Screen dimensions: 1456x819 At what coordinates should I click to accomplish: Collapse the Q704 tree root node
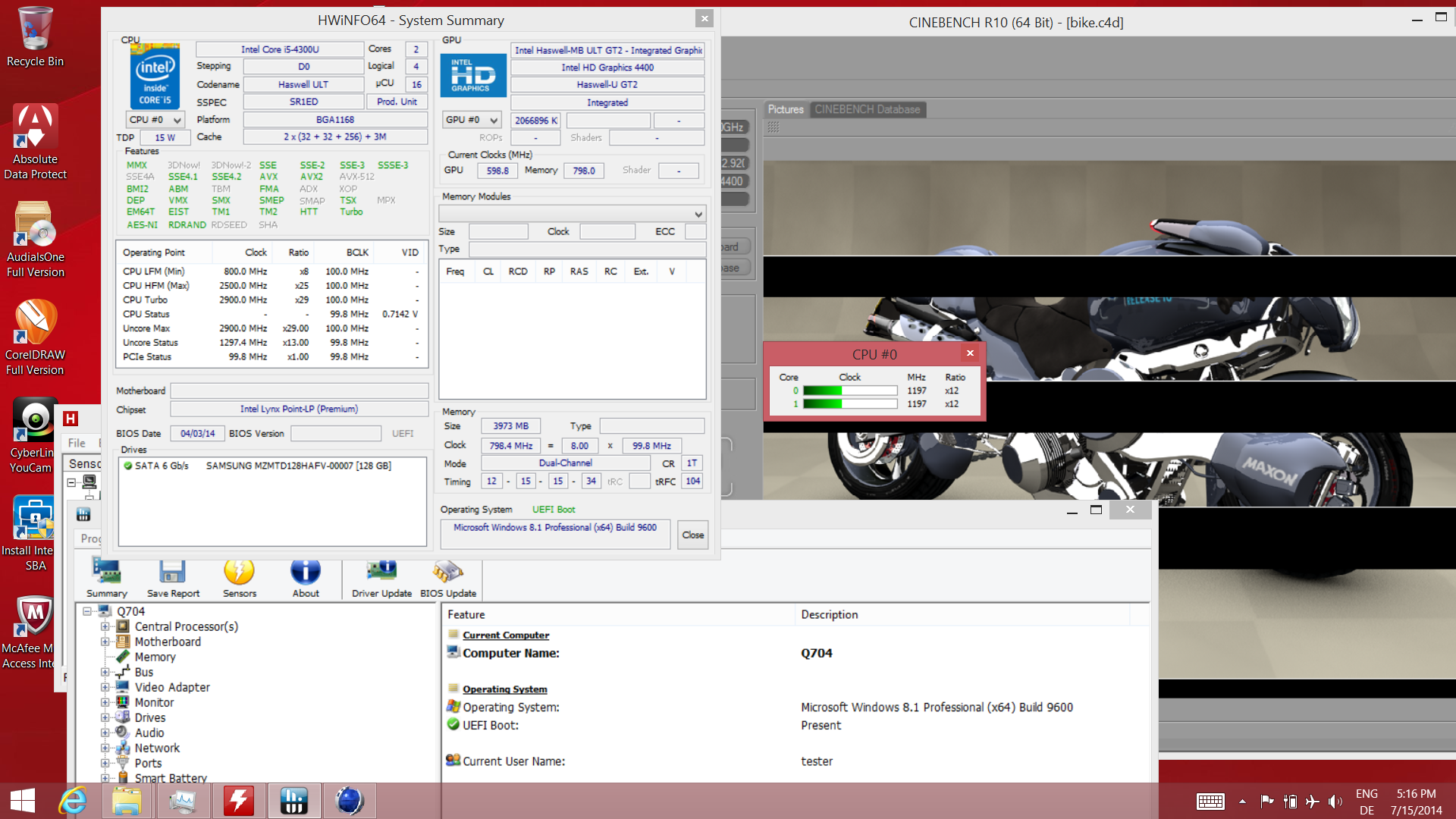click(x=87, y=611)
